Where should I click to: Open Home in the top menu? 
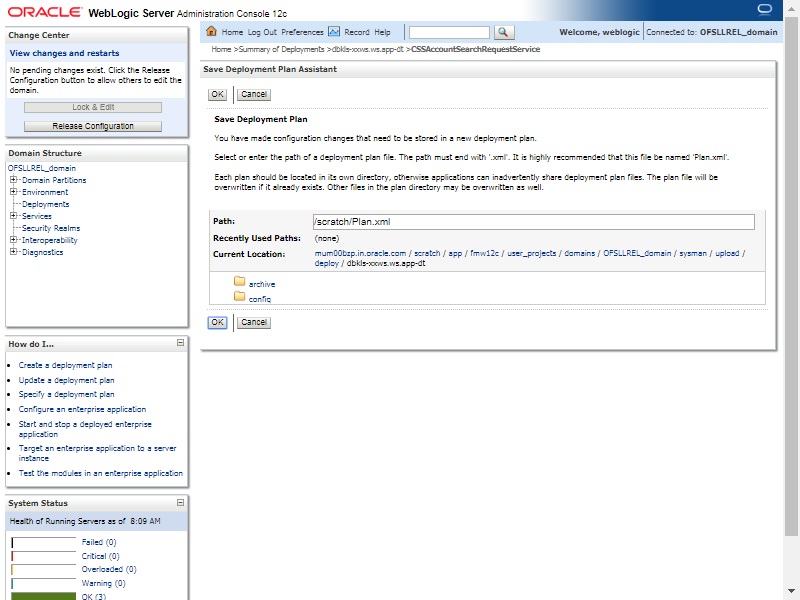coord(232,32)
